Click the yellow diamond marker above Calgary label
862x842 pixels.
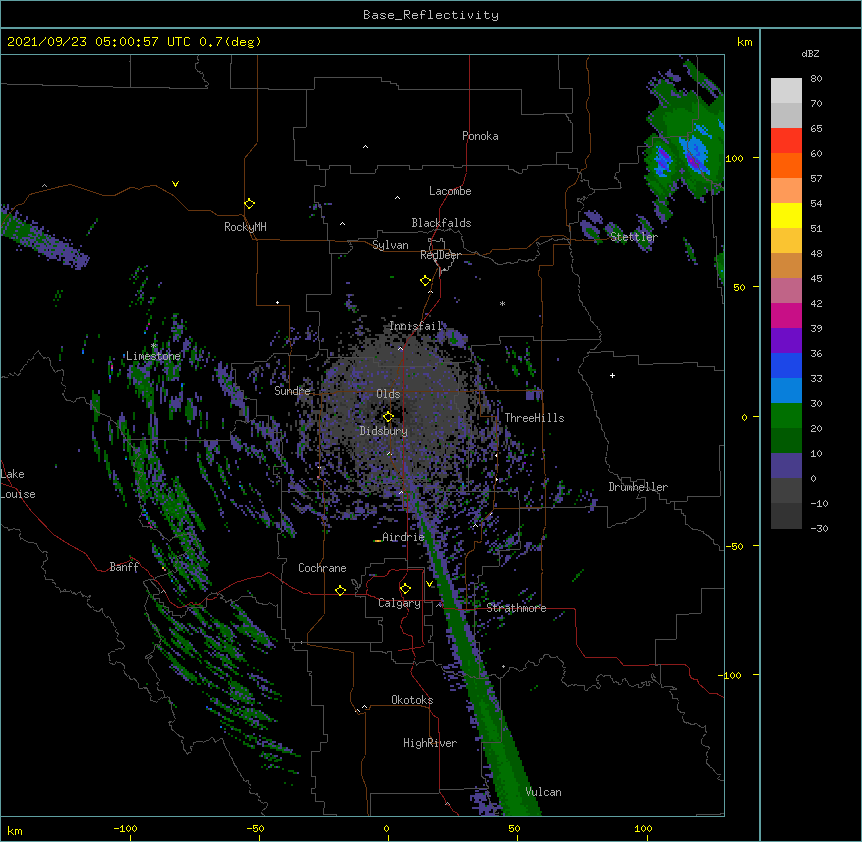405,589
